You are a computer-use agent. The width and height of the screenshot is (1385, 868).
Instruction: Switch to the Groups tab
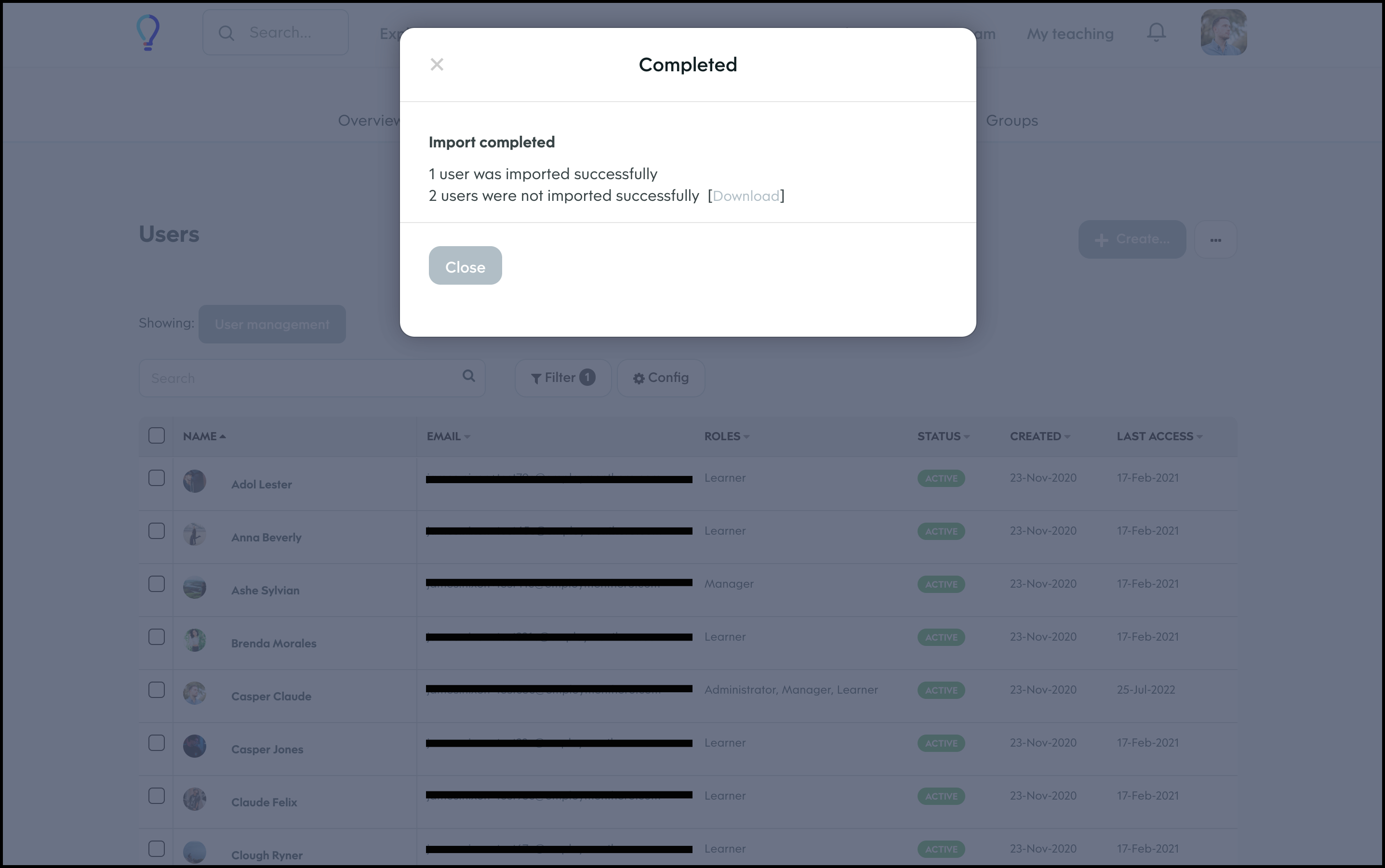point(1012,120)
